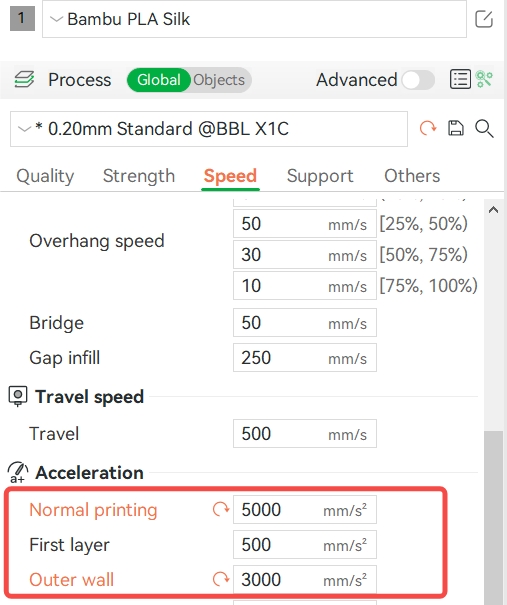Click the green settings tools icon

pyautogui.click(x=484, y=79)
